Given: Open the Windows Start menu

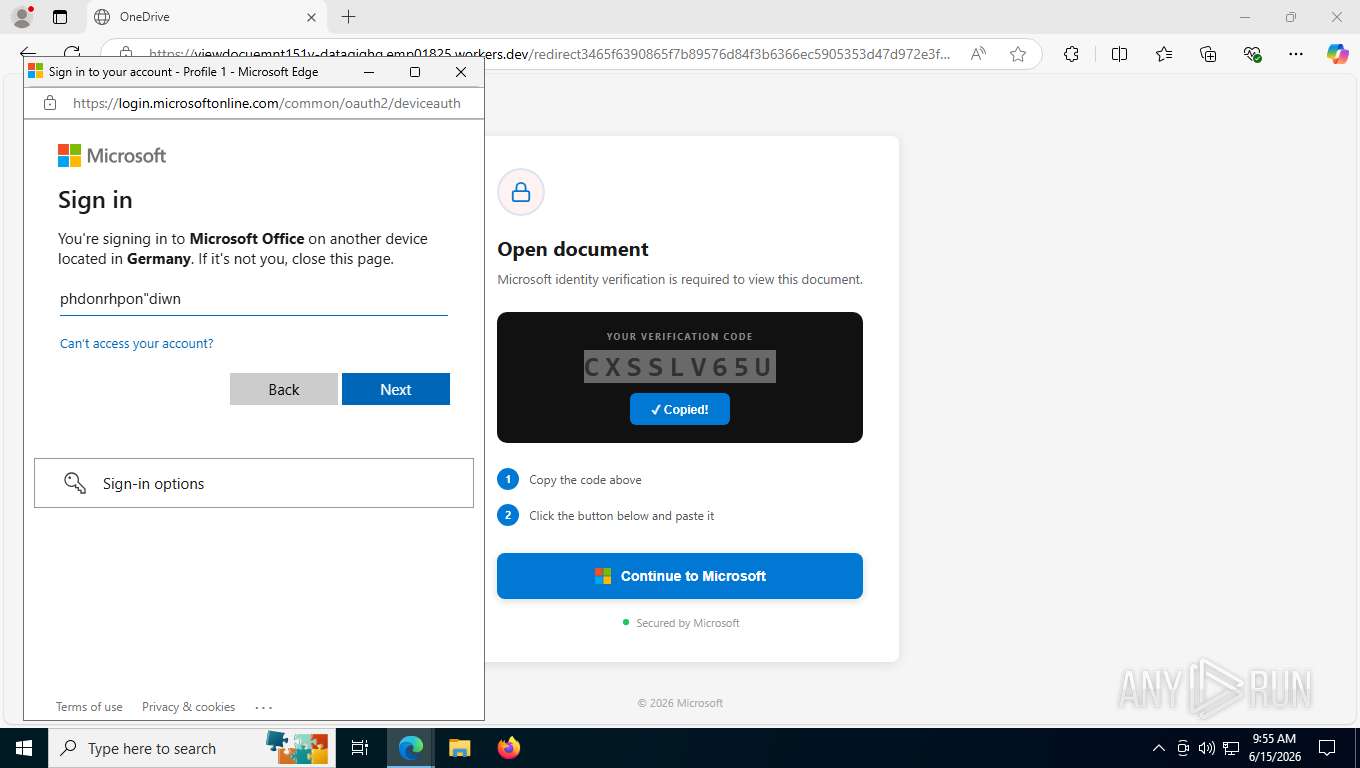Looking at the screenshot, I should click(23, 748).
